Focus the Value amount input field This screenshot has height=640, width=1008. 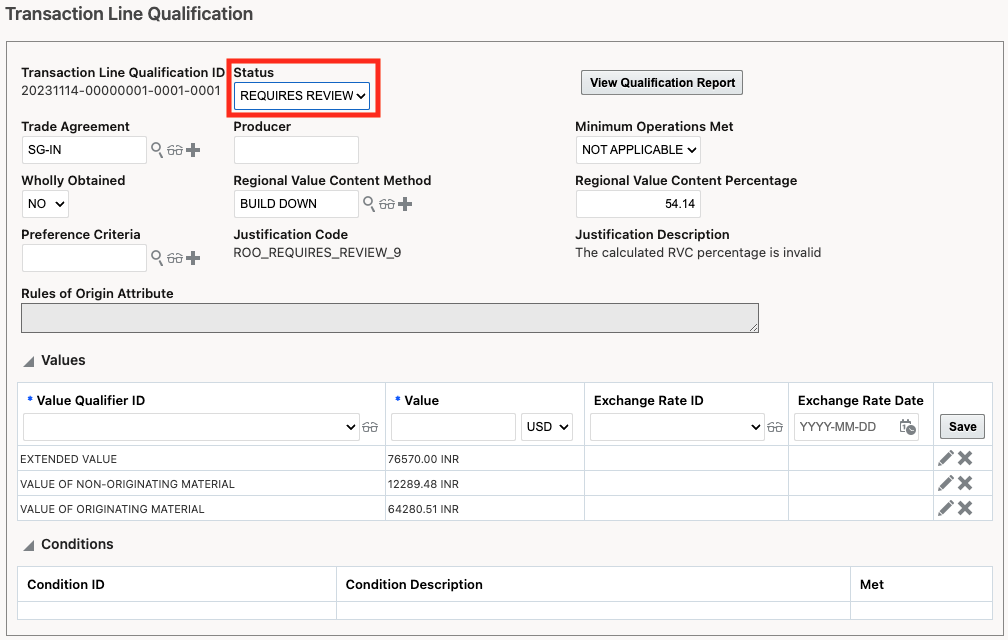point(453,427)
